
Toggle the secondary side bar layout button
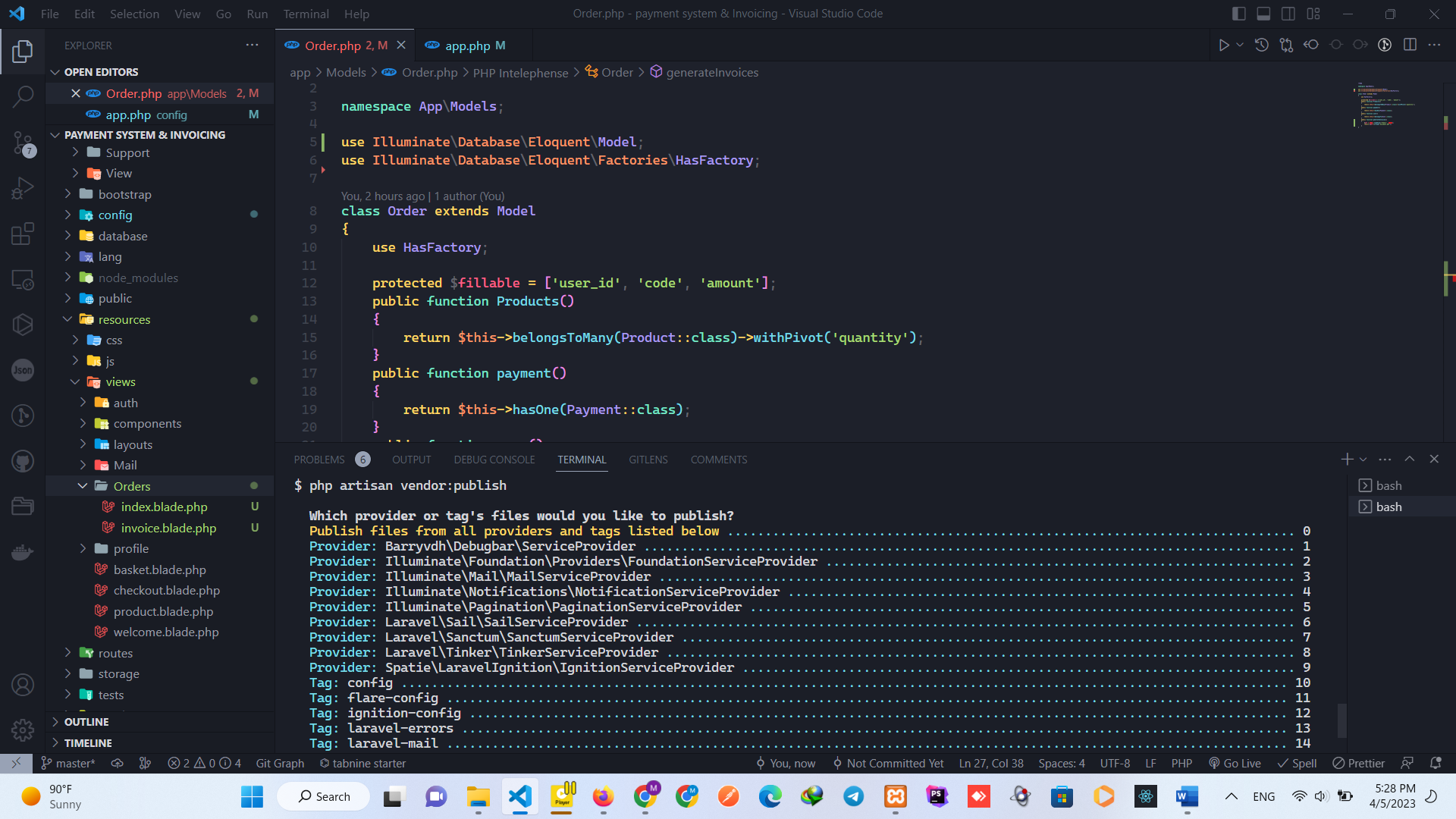click(x=1288, y=14)
